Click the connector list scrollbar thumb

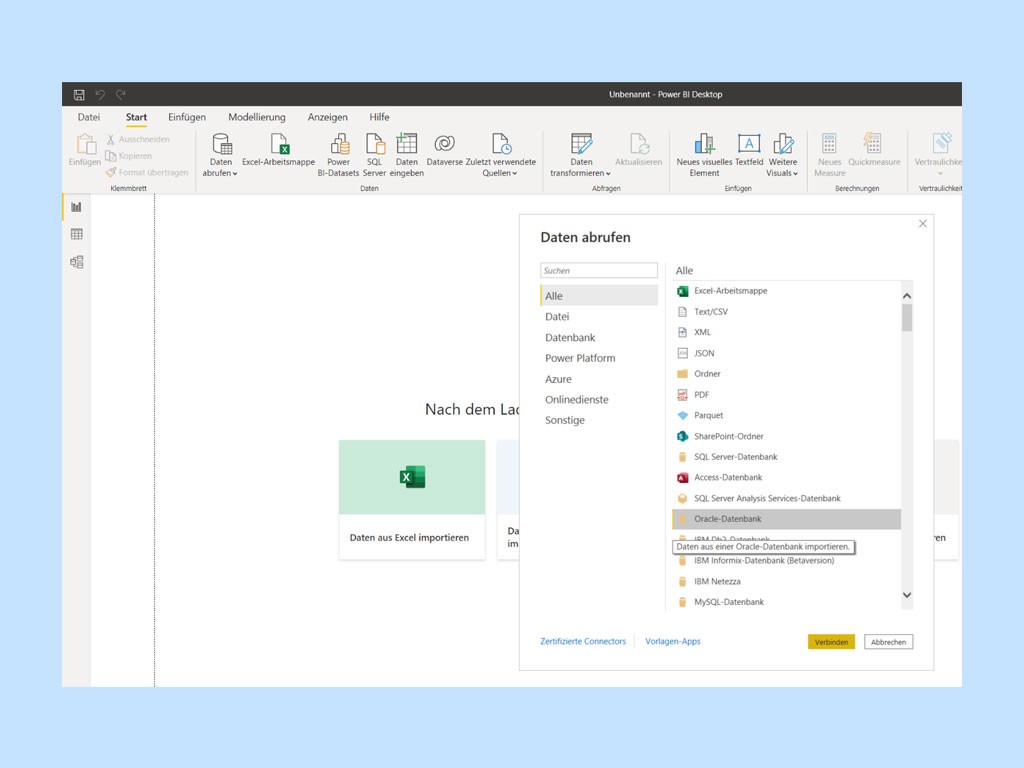point(907,317)
